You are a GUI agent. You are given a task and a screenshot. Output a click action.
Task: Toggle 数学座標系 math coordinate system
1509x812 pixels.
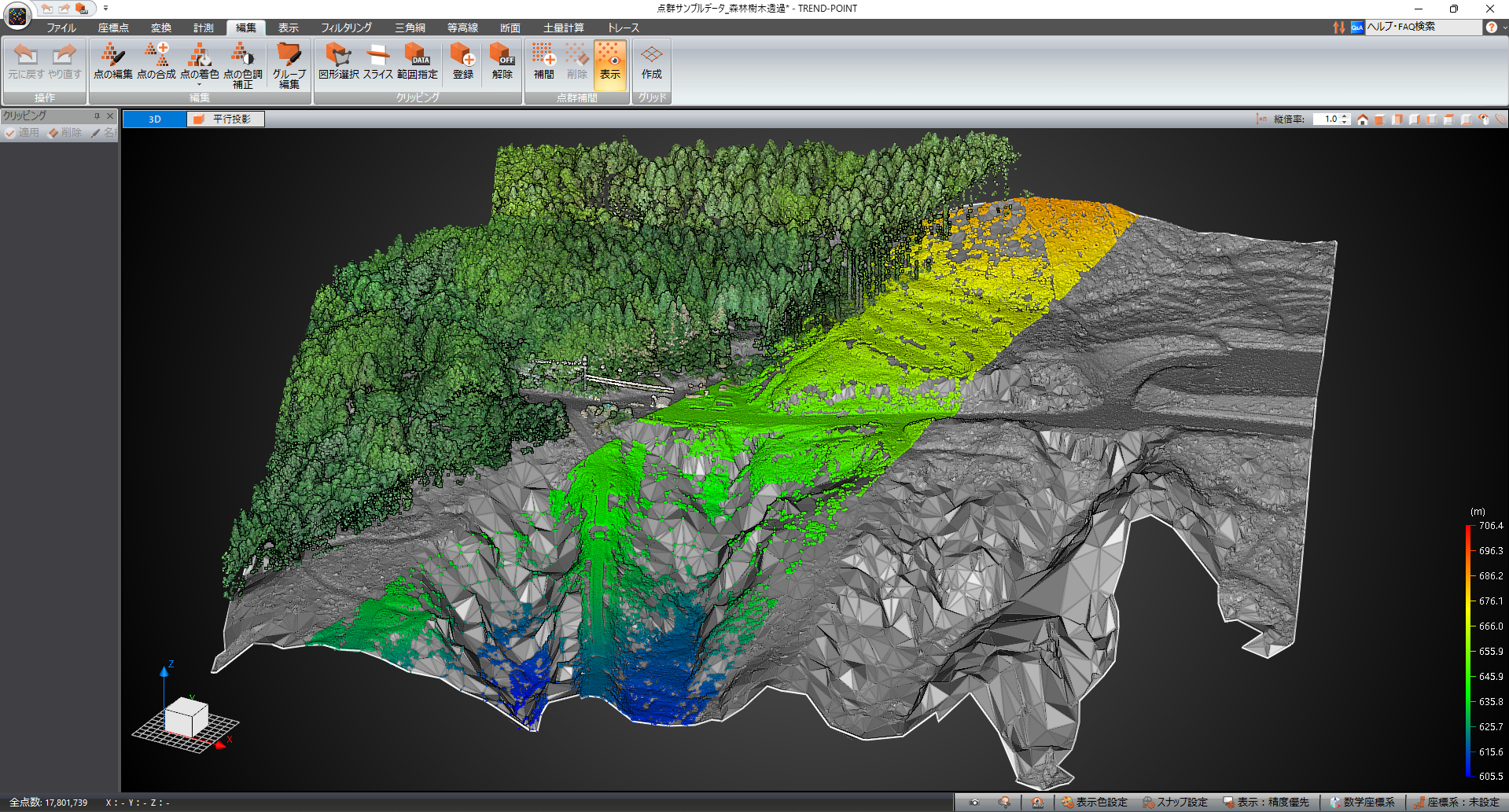tap(1362, 803)
